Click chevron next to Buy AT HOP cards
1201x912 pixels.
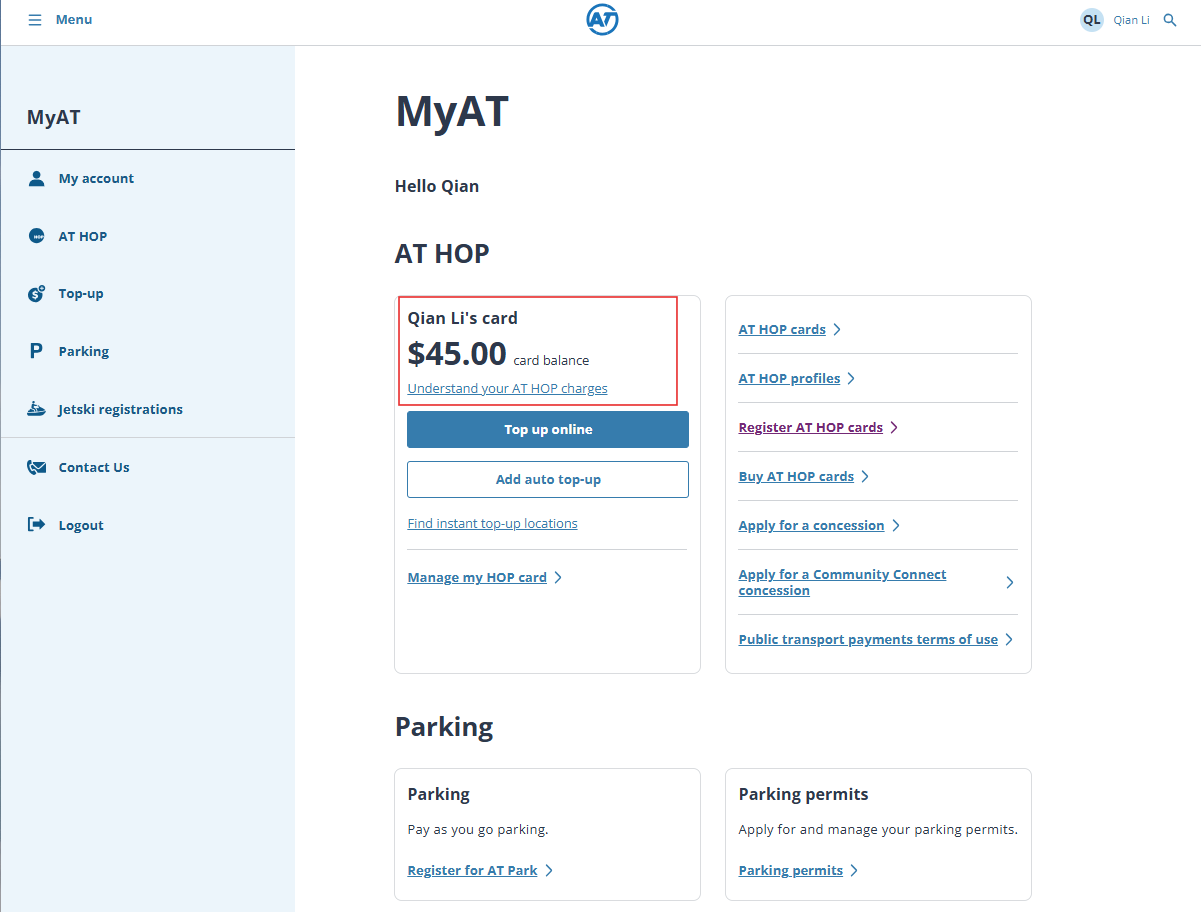(865, 476)
